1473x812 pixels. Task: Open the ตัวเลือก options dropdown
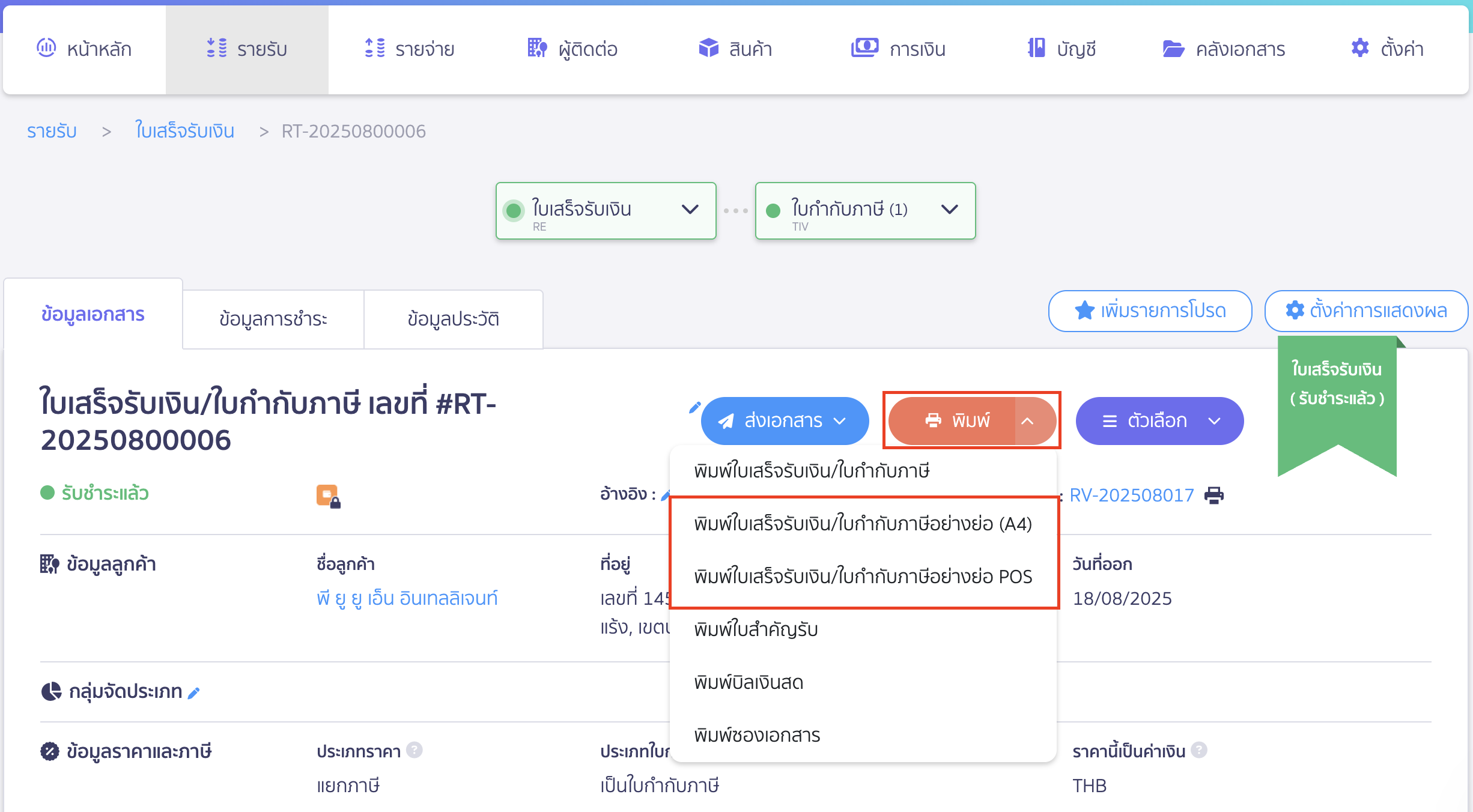(1160, 421)
